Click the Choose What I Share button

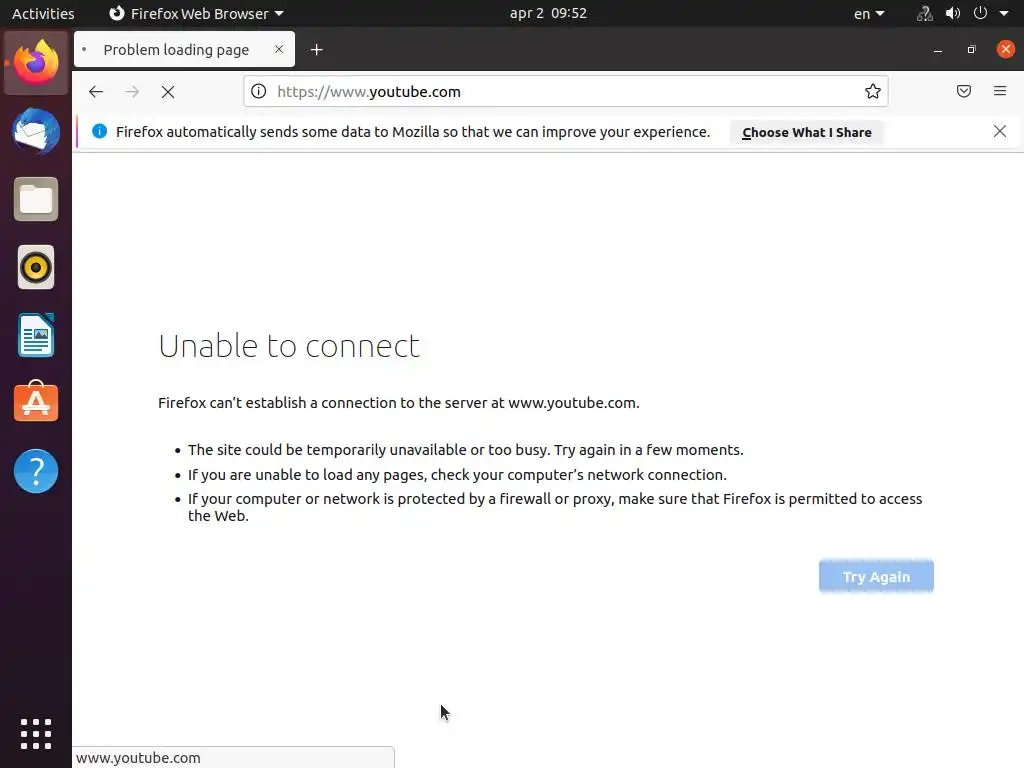[807, 133]
